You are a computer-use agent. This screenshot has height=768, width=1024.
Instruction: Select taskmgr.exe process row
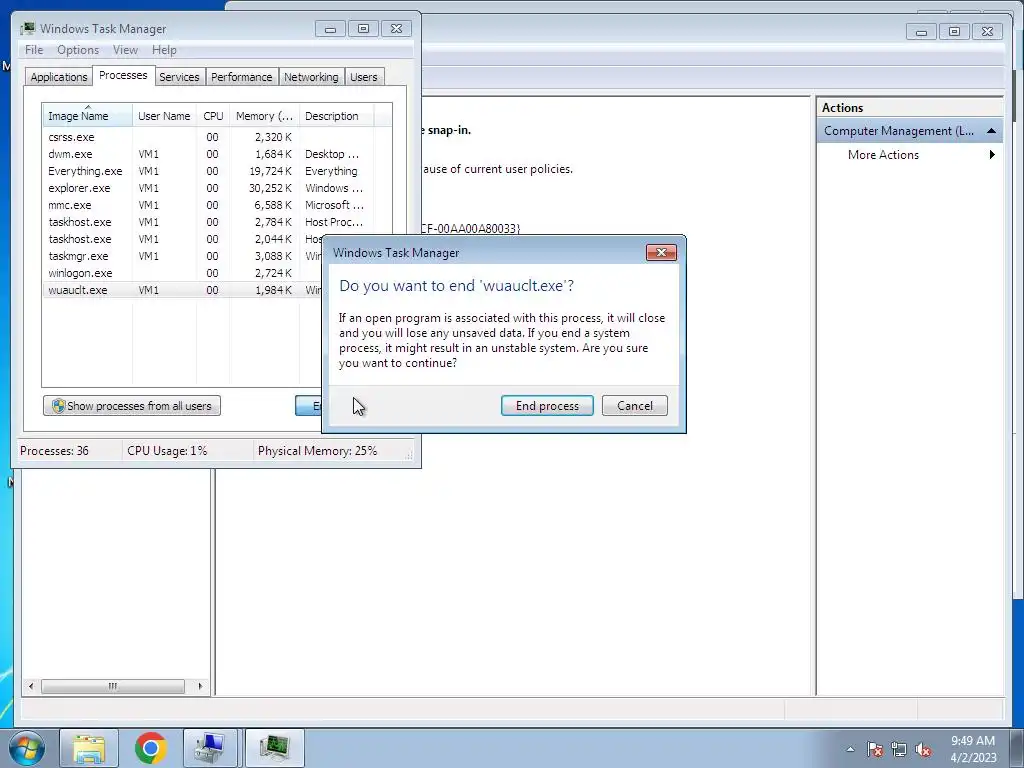pyautogui.click(x=182, y=256)
